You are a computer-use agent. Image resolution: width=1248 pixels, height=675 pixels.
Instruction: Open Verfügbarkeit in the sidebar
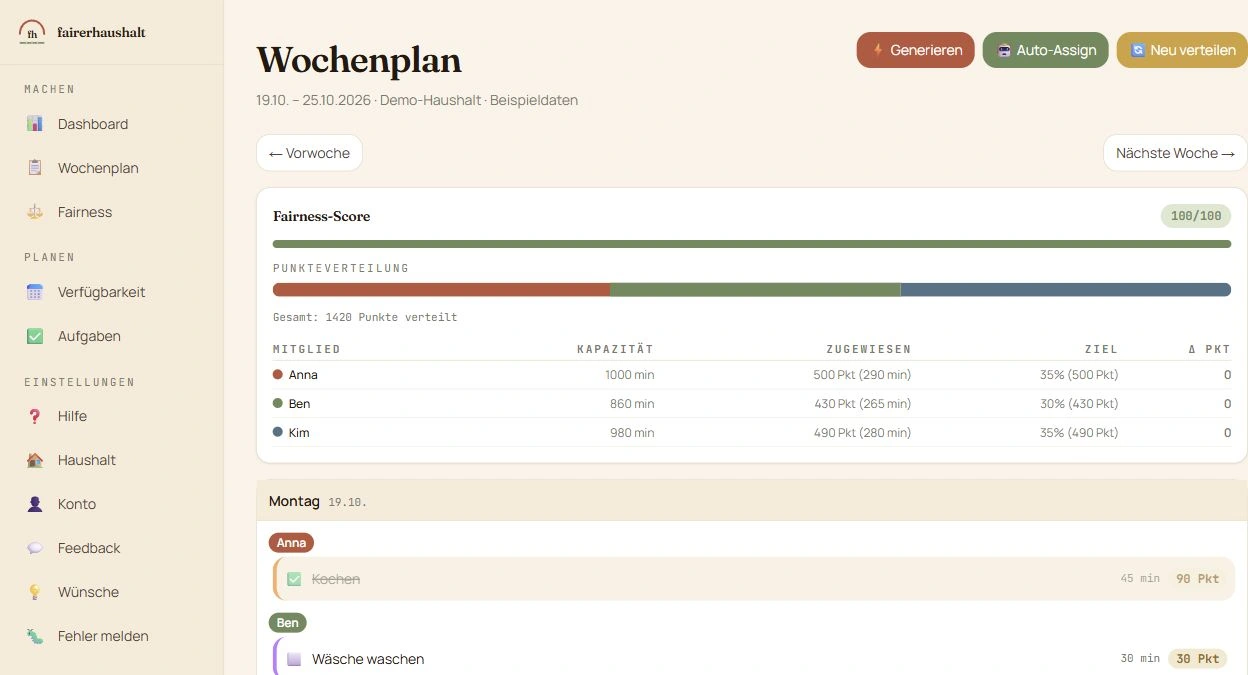coord(111,292)
